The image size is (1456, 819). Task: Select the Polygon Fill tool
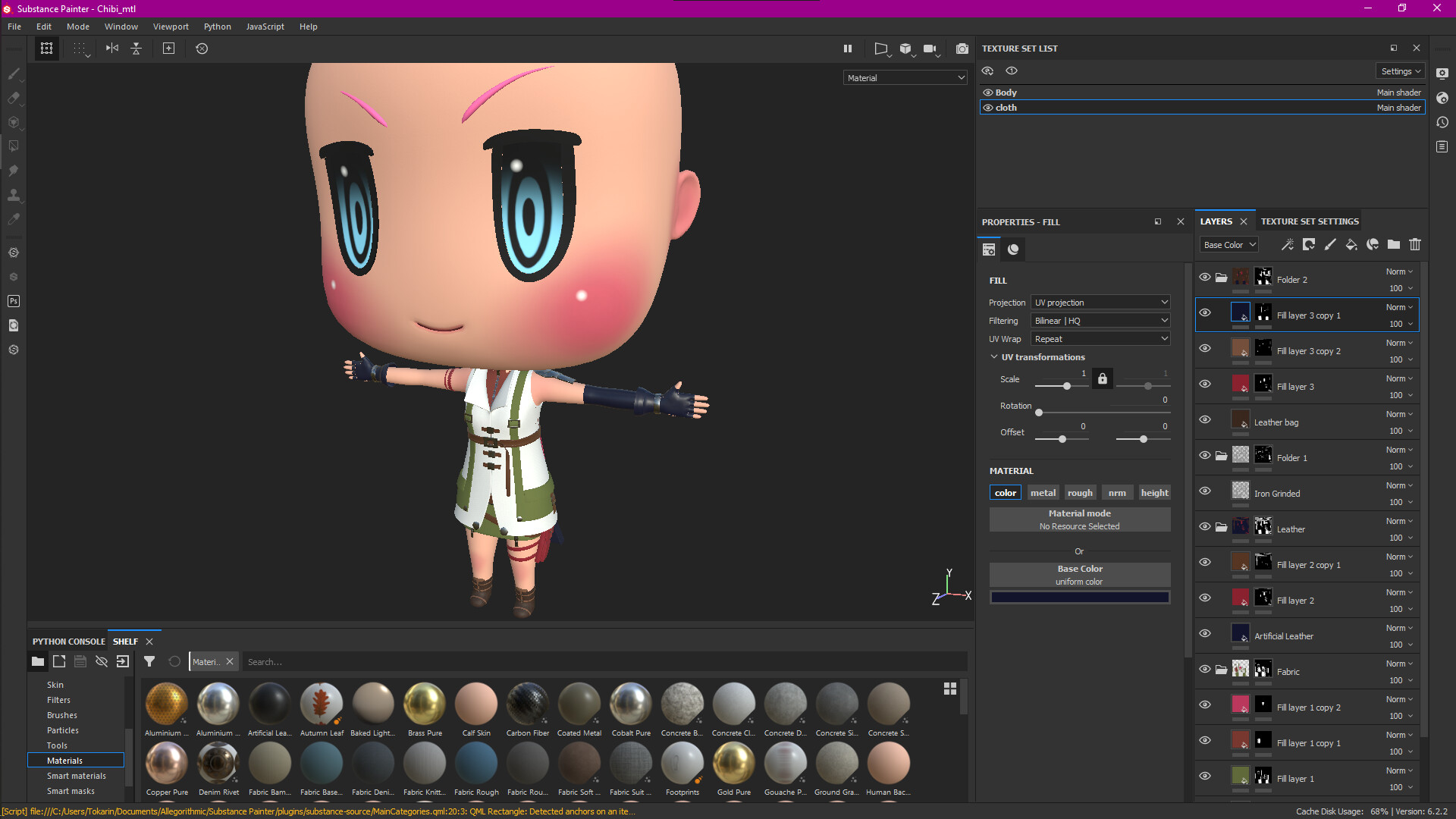[x=14, y=146]
